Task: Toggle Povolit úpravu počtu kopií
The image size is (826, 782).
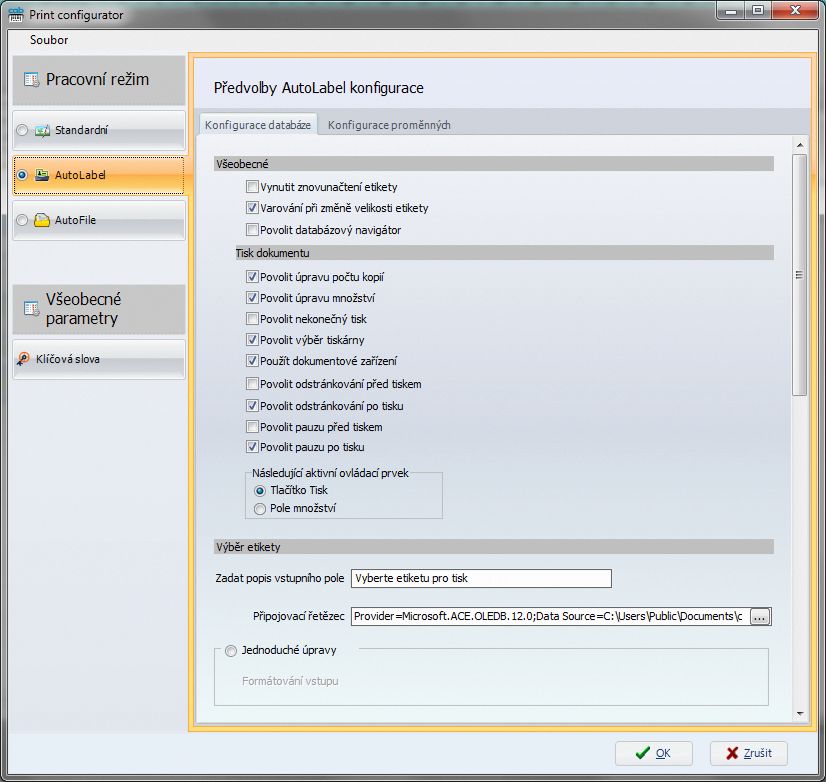Action: [252, 277]
